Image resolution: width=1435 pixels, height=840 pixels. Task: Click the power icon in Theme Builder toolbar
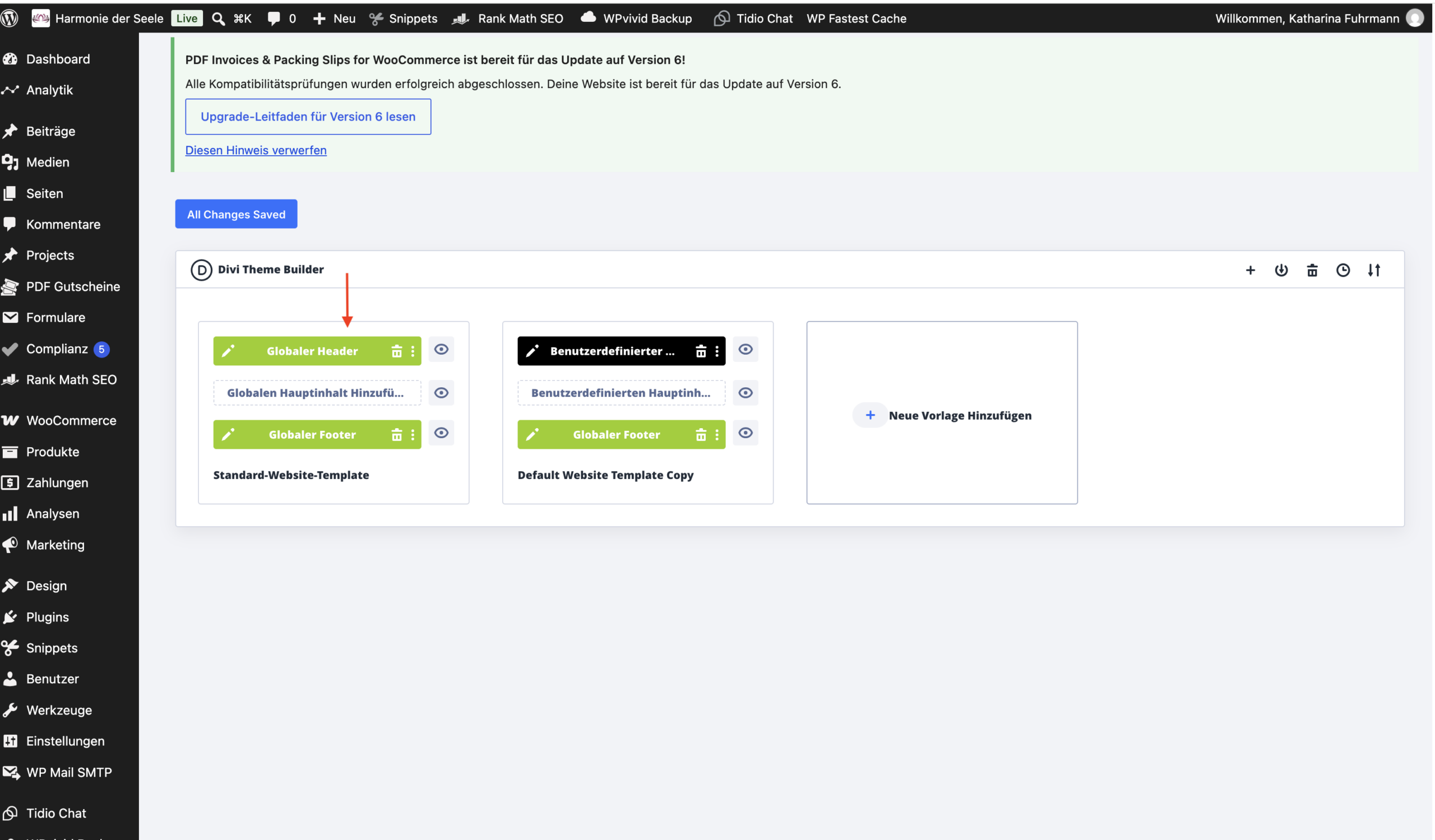point(1281,270)
